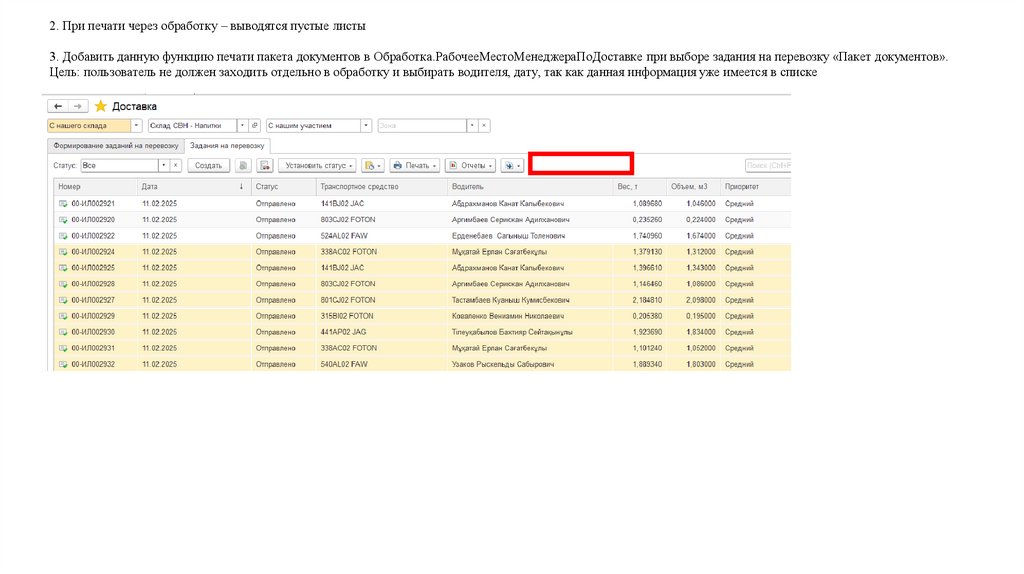Image resolution: width=1024 pixels, height=574 pixels.
Task: Click driver Аргимбаев Серикхан in row 00-ИЛ002920
Action: pos(510,220)
